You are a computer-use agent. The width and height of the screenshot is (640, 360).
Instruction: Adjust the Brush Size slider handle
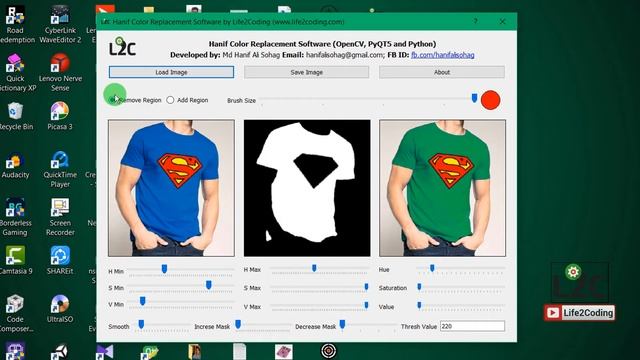(x=474, y=98)
